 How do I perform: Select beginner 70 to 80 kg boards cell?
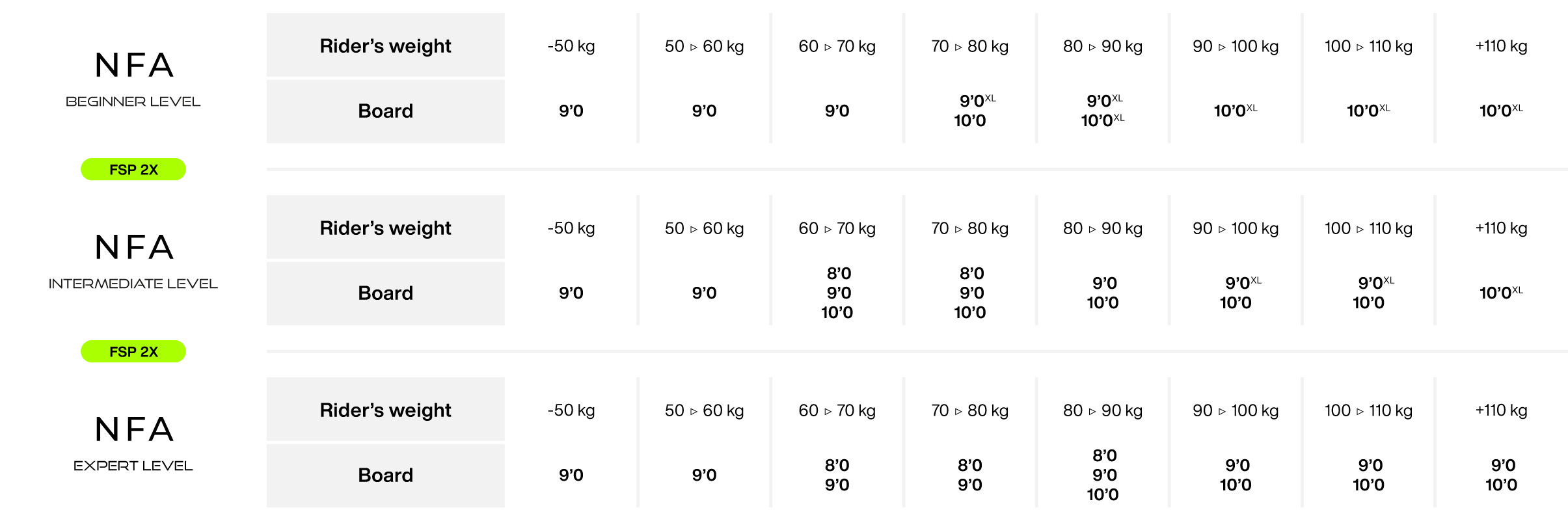tap(970, 111)
